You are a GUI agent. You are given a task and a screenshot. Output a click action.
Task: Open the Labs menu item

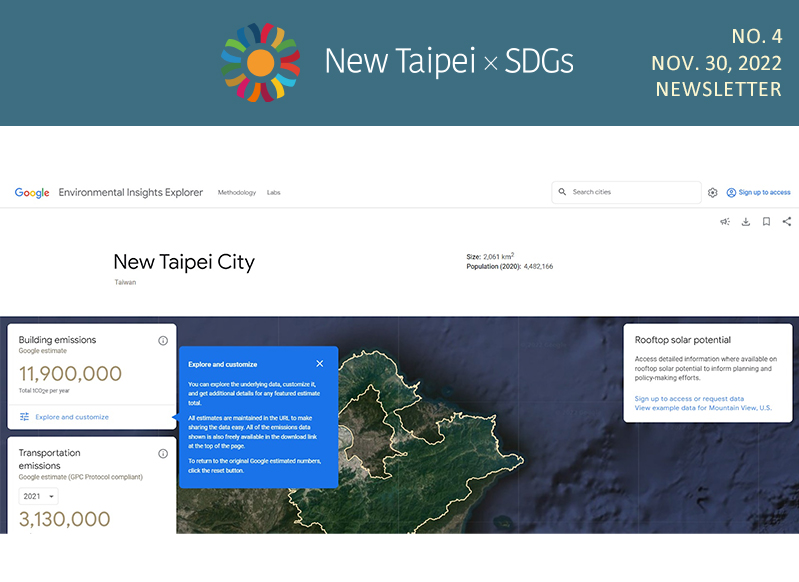(274, 193)
